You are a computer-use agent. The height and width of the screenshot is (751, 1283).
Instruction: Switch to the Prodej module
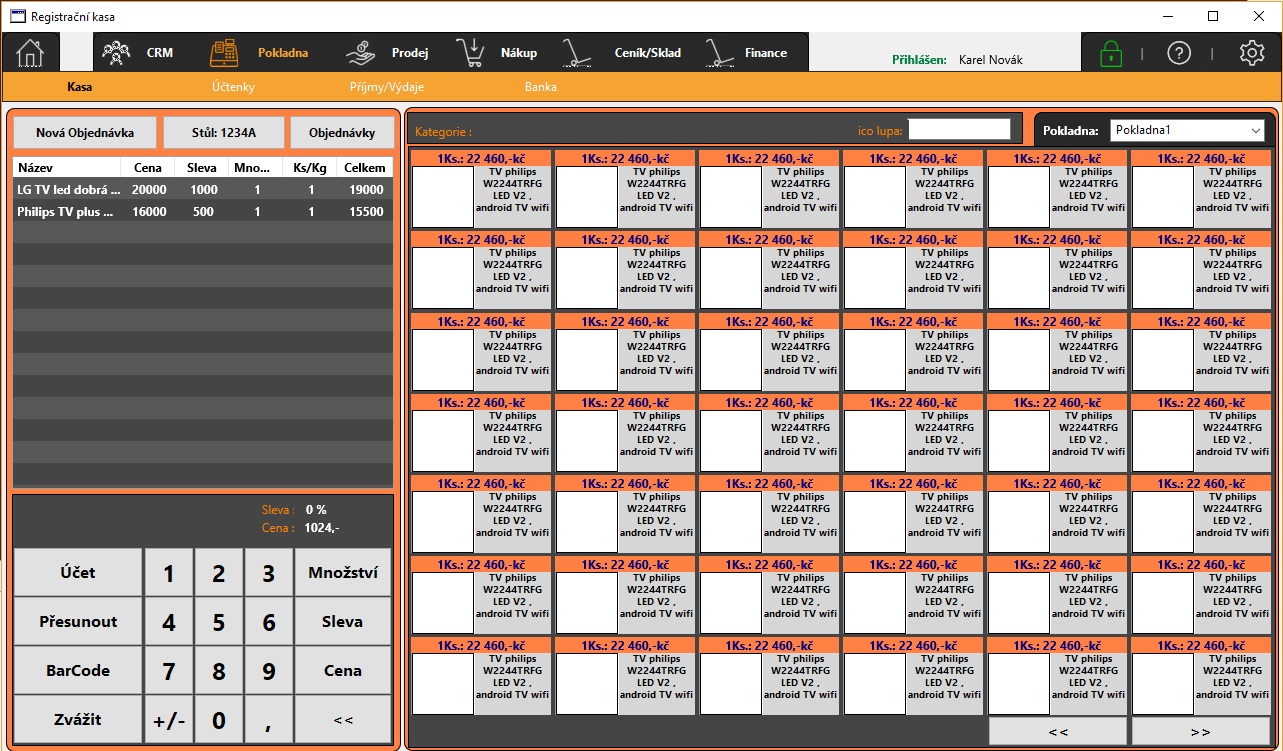(x=410, y=53)
